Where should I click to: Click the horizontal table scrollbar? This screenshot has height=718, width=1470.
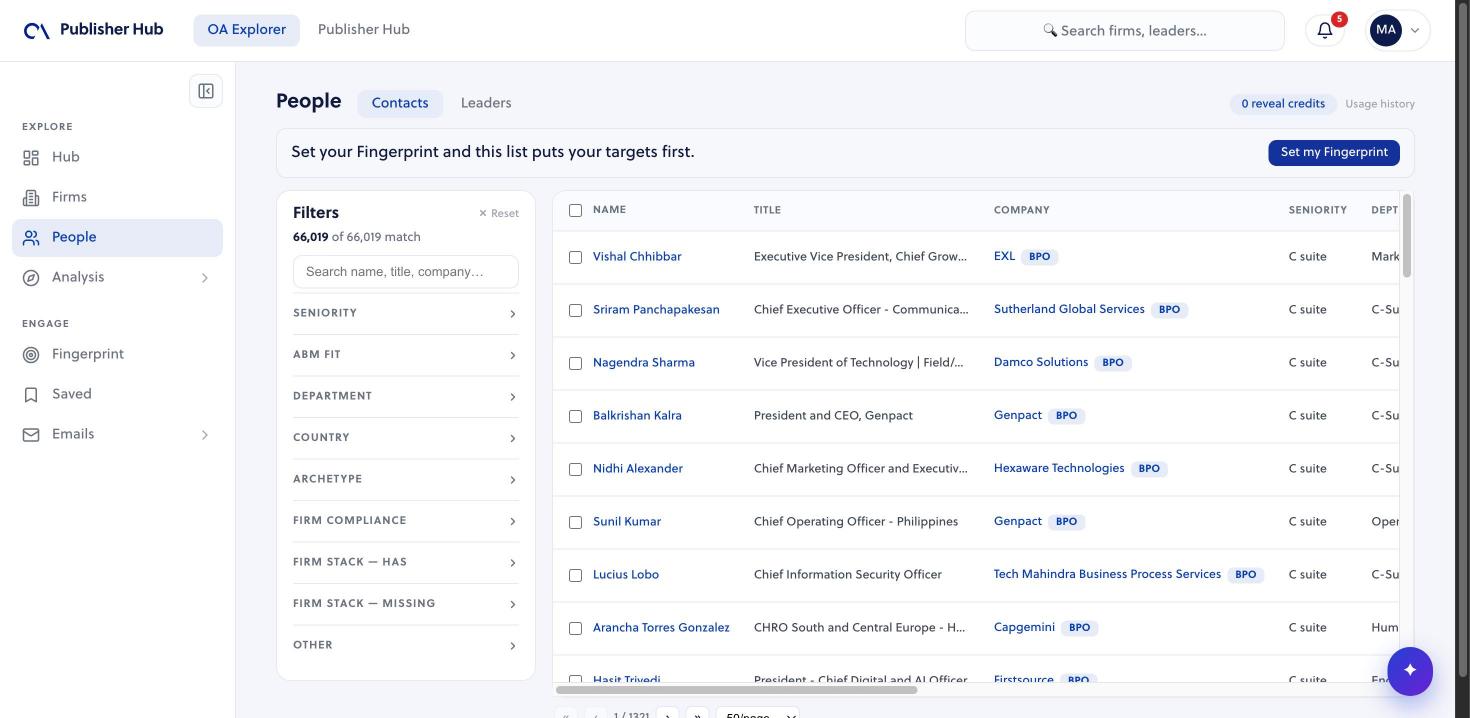[x=736, y=690]
